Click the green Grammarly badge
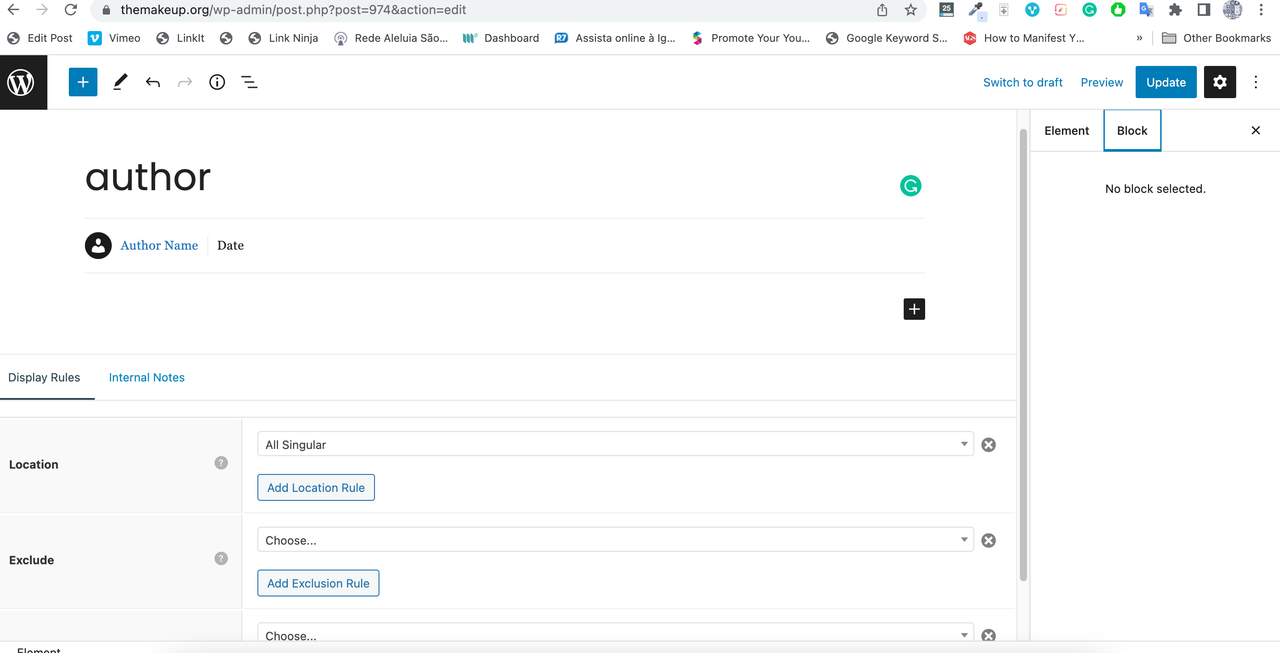 coord(910,186)
